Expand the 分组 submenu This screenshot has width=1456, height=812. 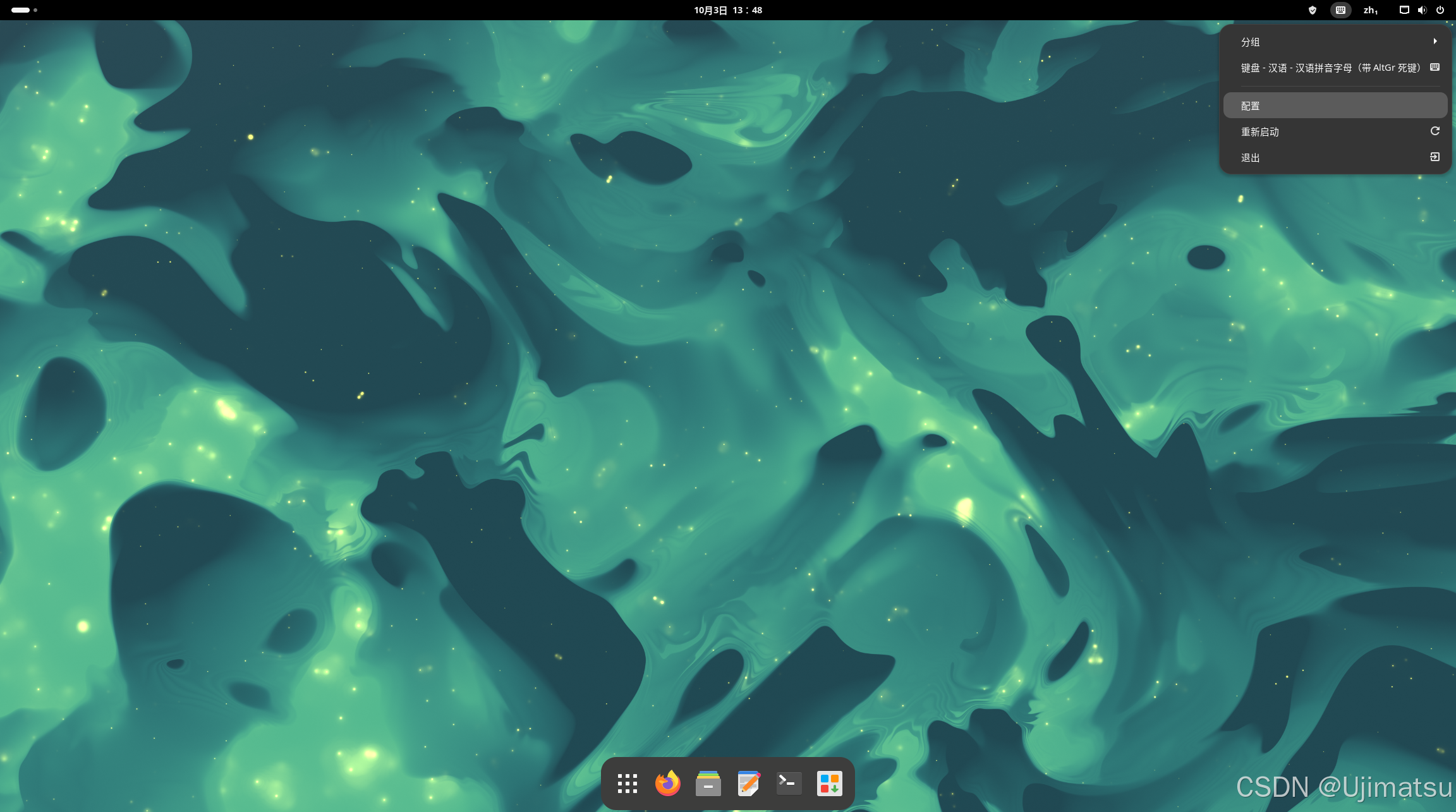1335,42
